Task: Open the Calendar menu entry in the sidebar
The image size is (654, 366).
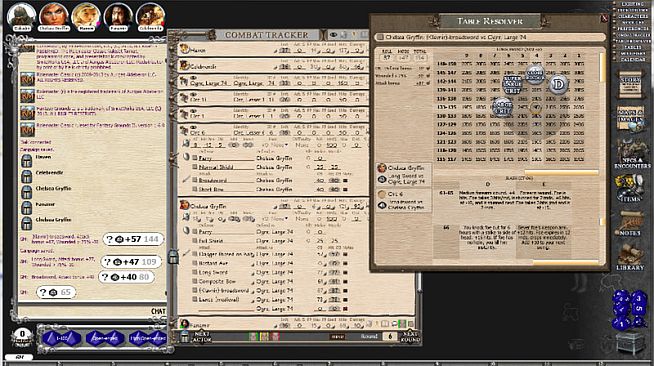Action: [633, 60]
